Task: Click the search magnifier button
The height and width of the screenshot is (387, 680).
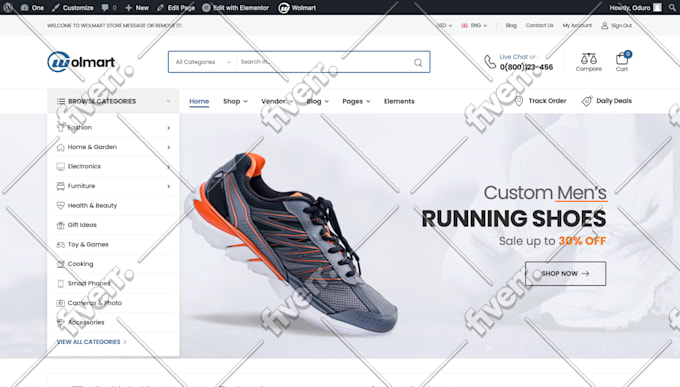Action: (418, 62)
